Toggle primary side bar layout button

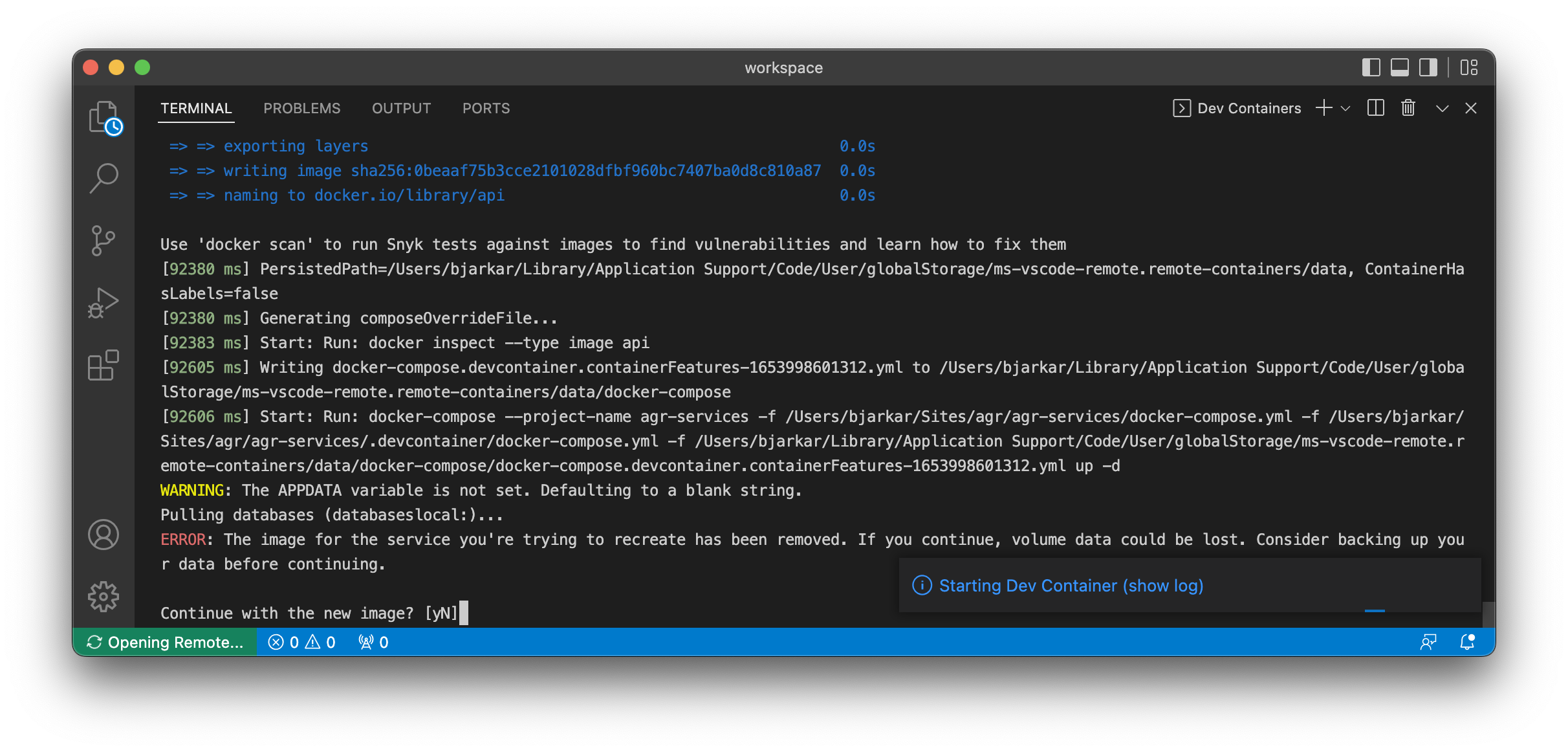click(x=1371, y=67)
